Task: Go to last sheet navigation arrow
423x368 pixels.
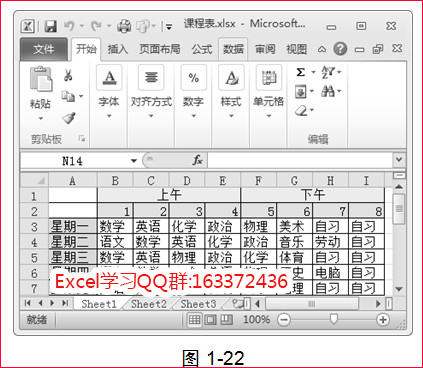Action: 65,303
